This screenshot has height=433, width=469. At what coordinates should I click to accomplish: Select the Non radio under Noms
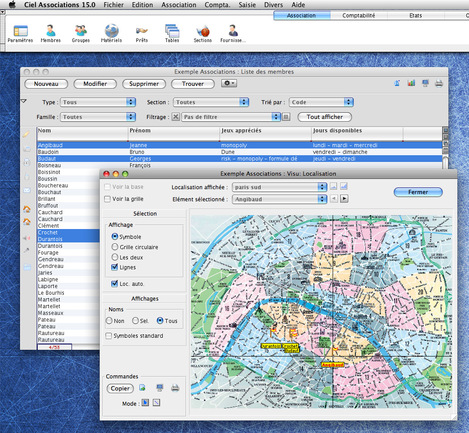click(109, 321)
